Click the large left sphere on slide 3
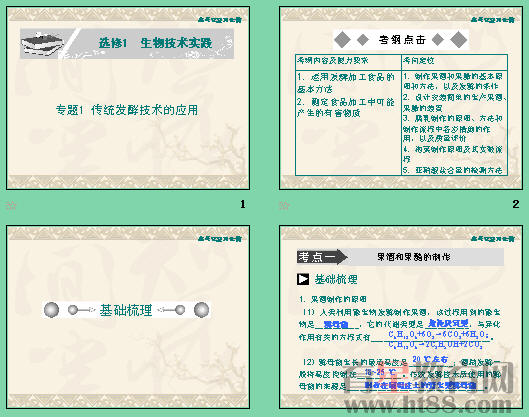 (51, 310)
